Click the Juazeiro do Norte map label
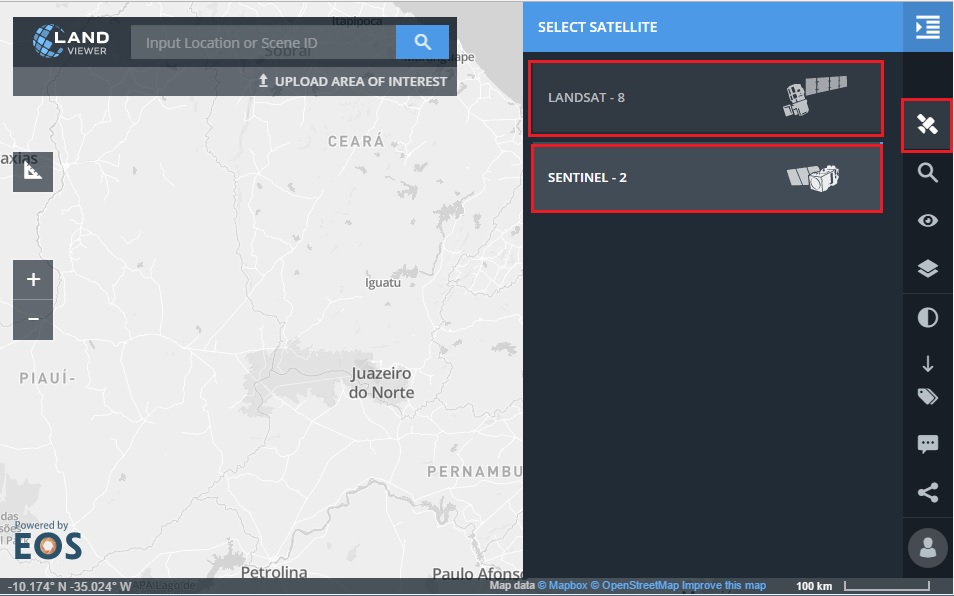This screenshot has height=596, width=954. point(381,383)
